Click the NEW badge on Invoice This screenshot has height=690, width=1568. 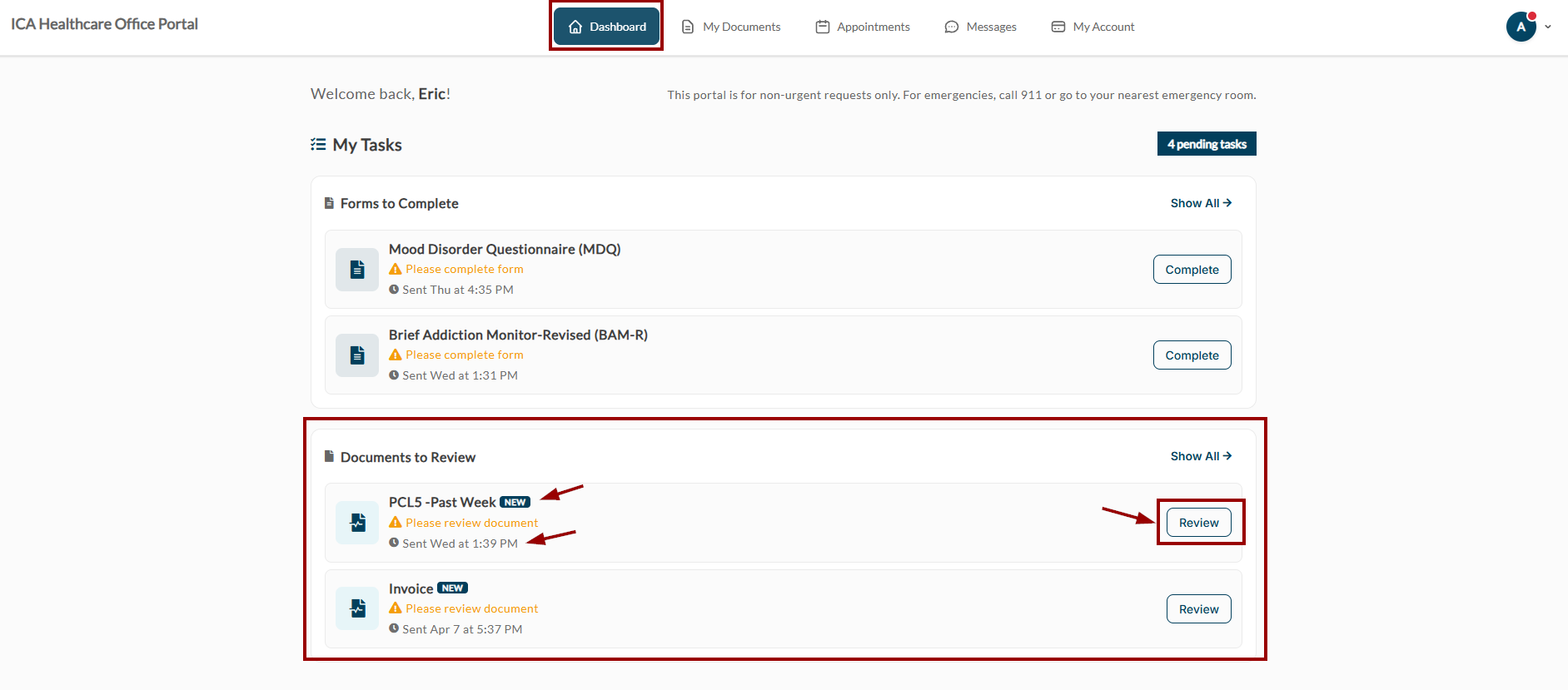[x=452, y=588]
